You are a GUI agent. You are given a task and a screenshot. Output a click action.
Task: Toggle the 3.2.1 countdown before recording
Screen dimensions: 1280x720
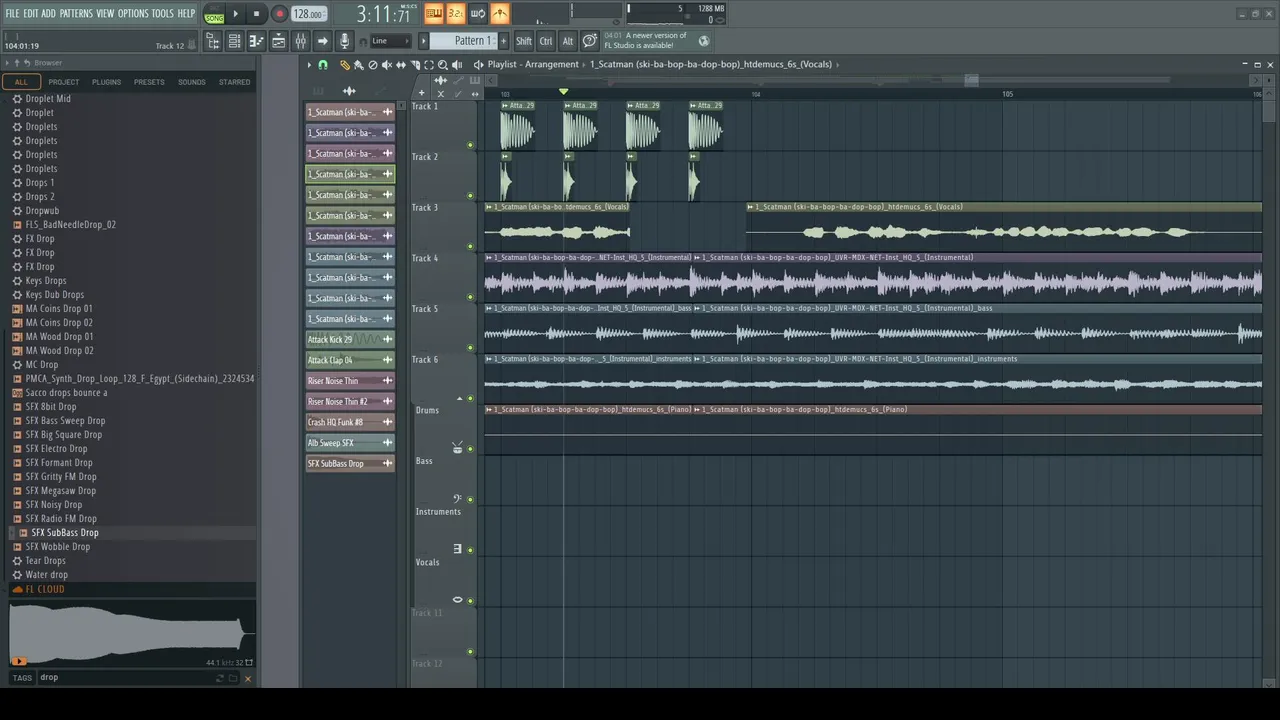456,13
